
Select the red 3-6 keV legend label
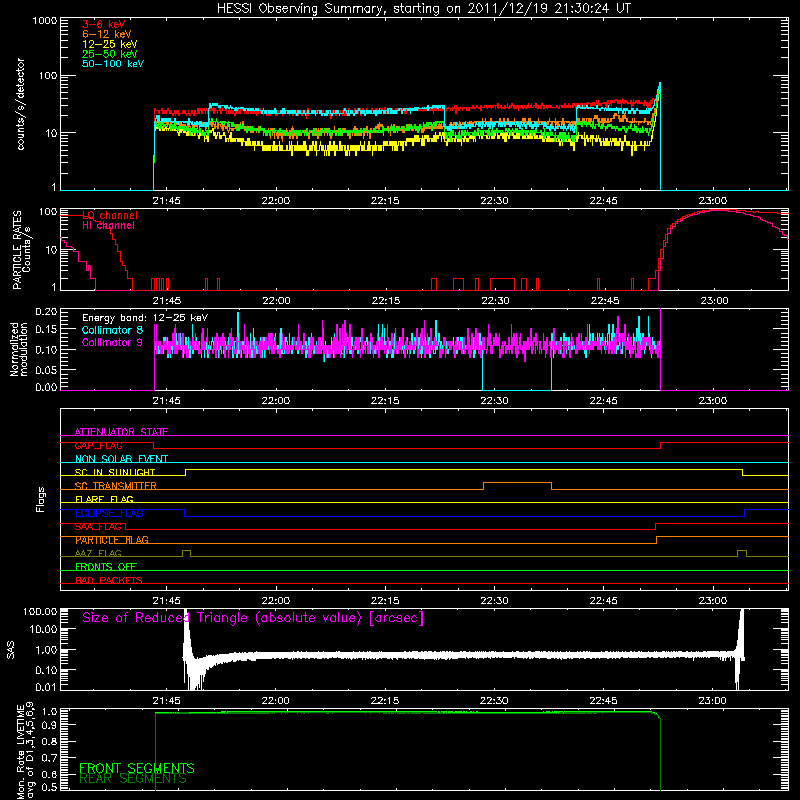coord(104,24)
